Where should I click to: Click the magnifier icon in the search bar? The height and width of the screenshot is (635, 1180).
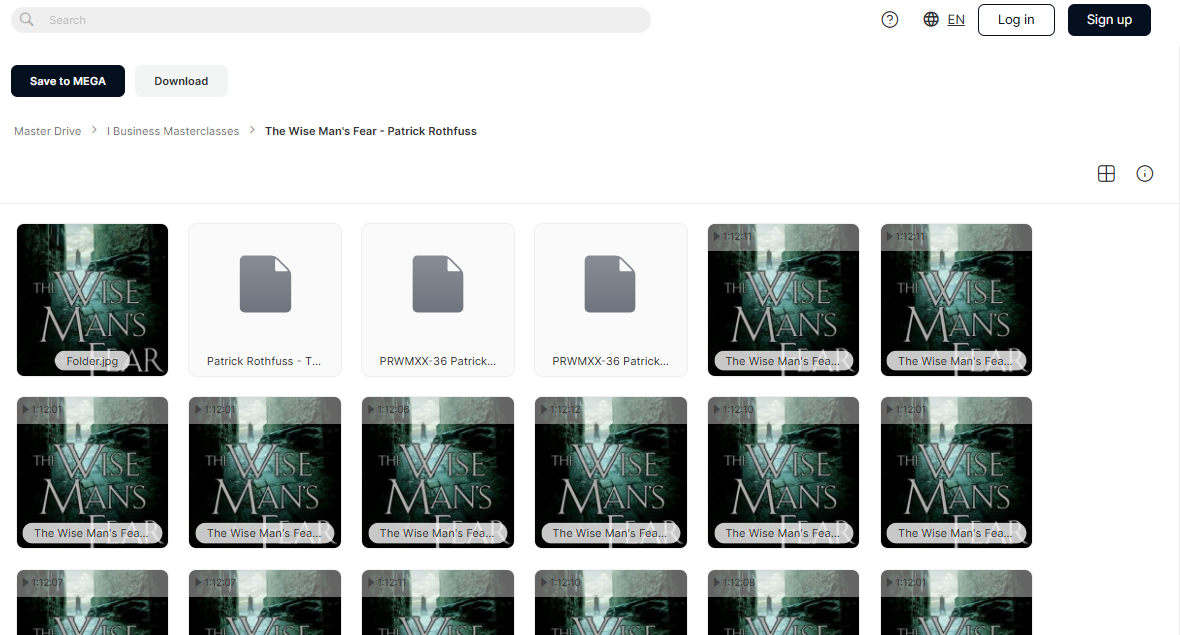tap(26, 20)
